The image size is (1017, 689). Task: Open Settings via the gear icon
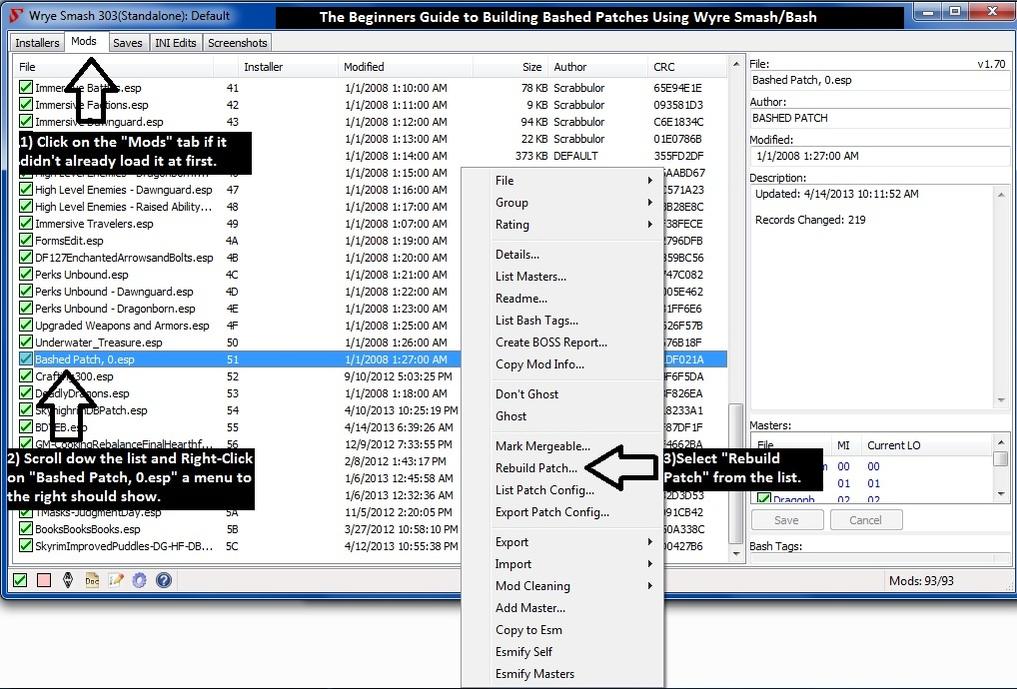pos(139,580)
